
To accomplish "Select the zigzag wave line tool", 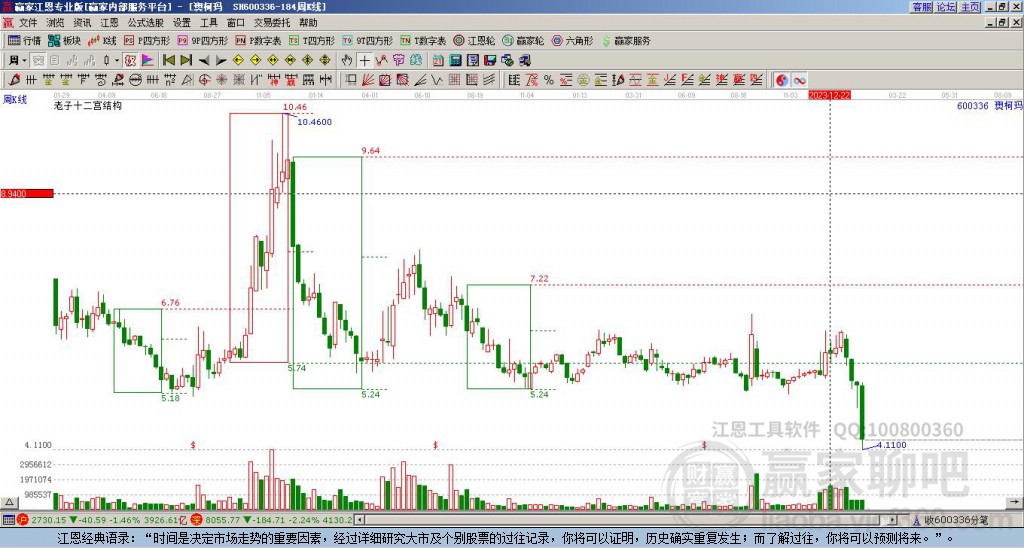I will (437, 80).
